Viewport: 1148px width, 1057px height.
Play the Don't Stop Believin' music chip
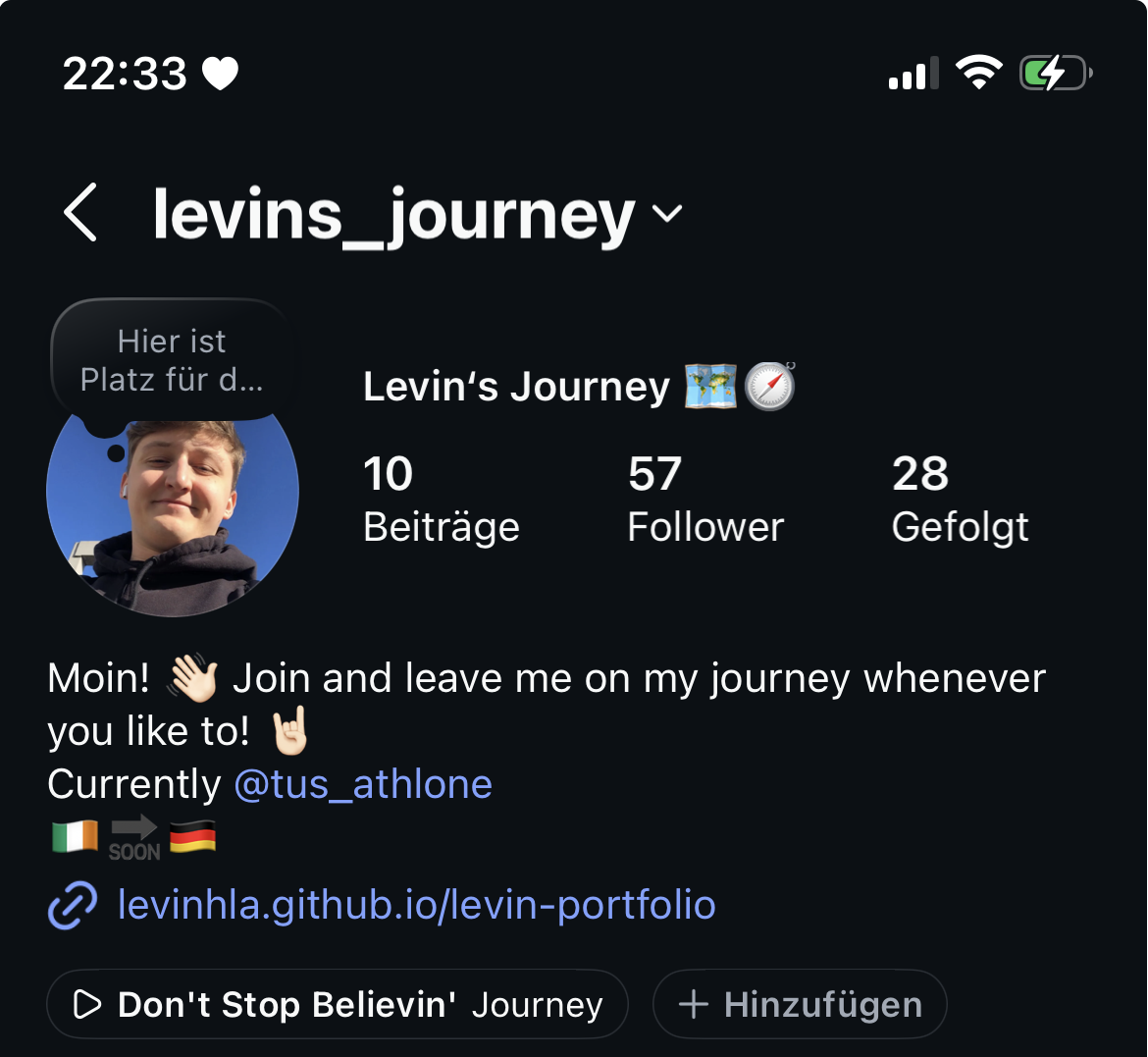tap(338, 1004)
